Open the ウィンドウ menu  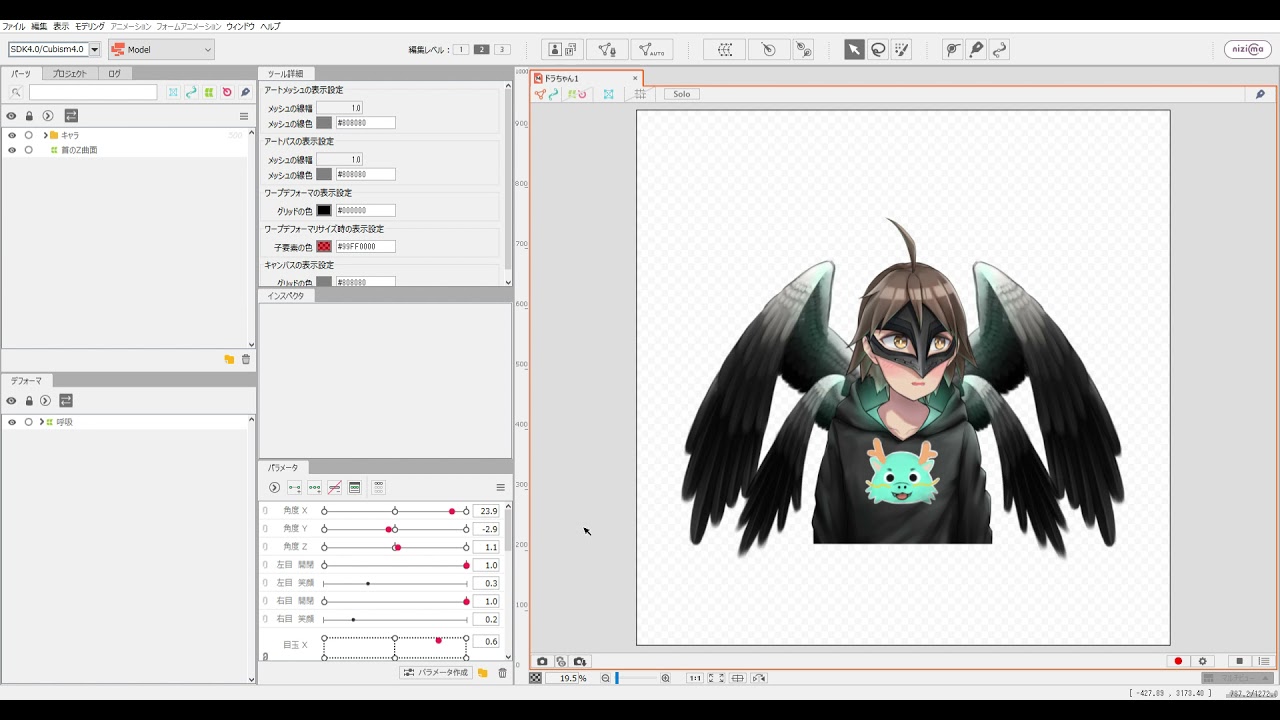240,26
